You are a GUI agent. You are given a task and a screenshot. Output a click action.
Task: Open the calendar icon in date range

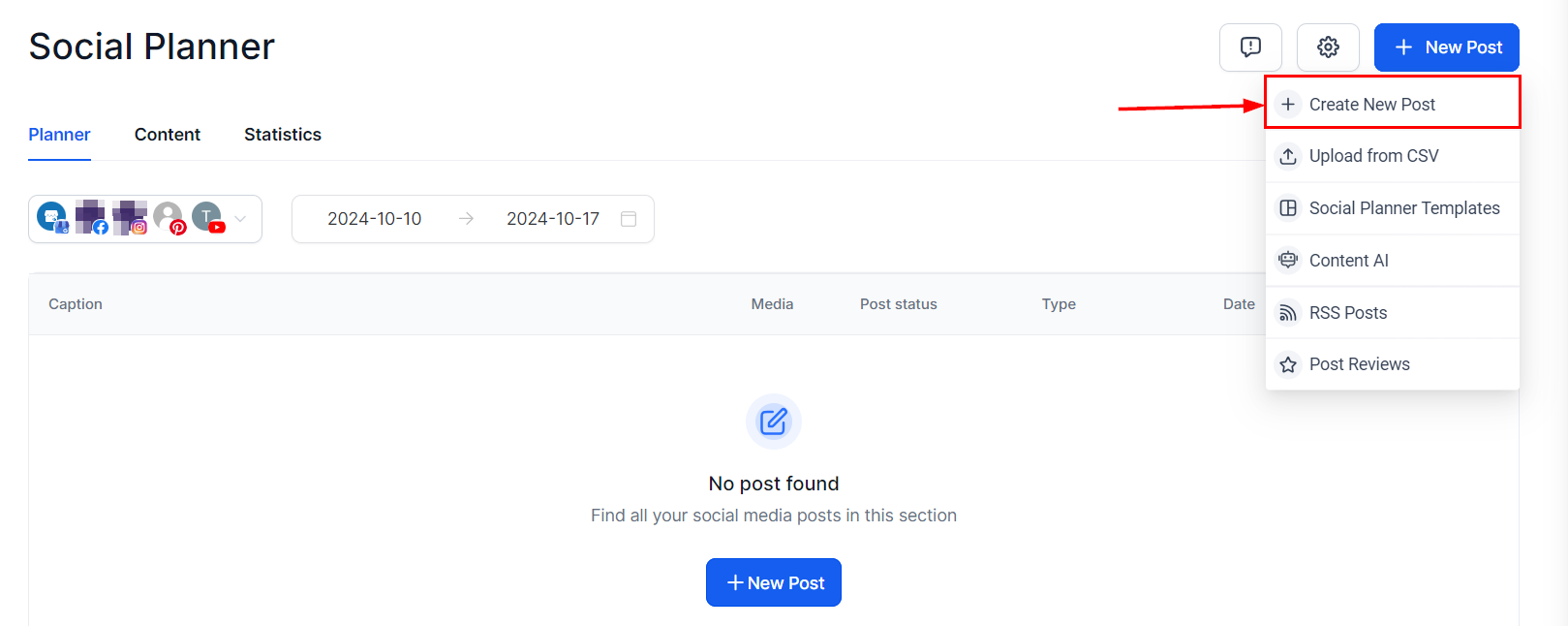coord(629,219)
